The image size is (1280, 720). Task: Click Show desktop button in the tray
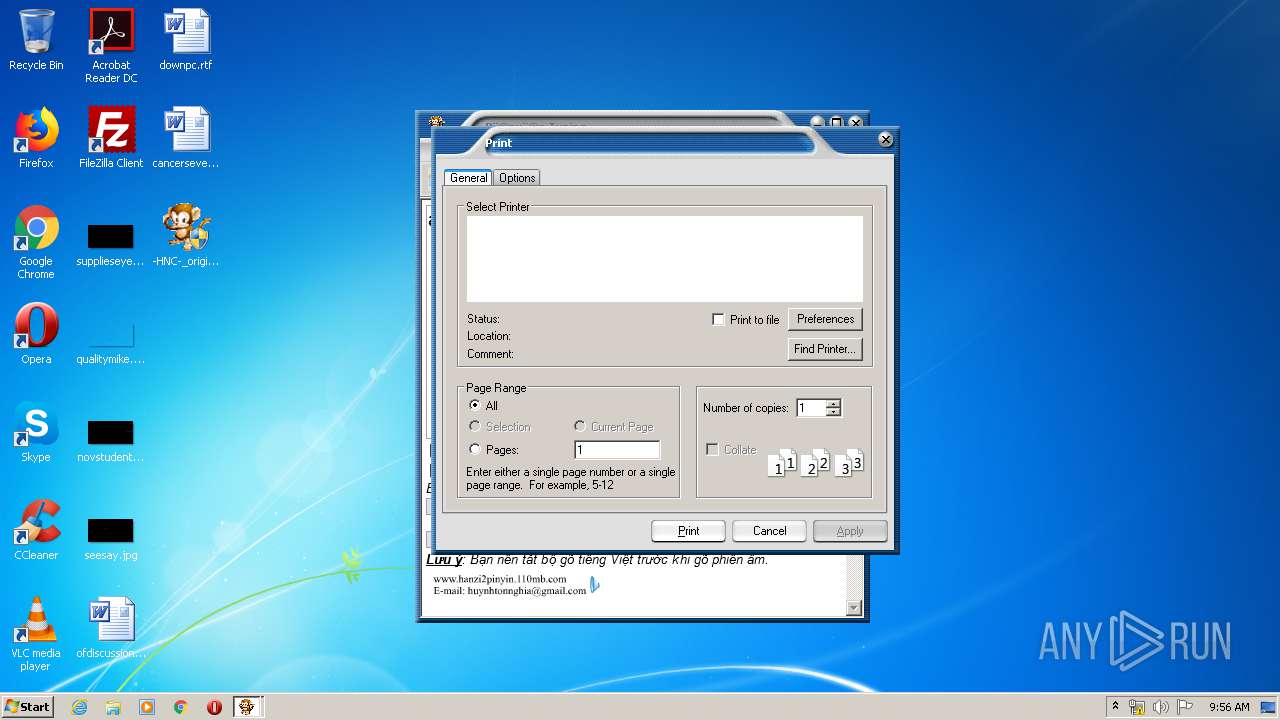[1269, 707]
